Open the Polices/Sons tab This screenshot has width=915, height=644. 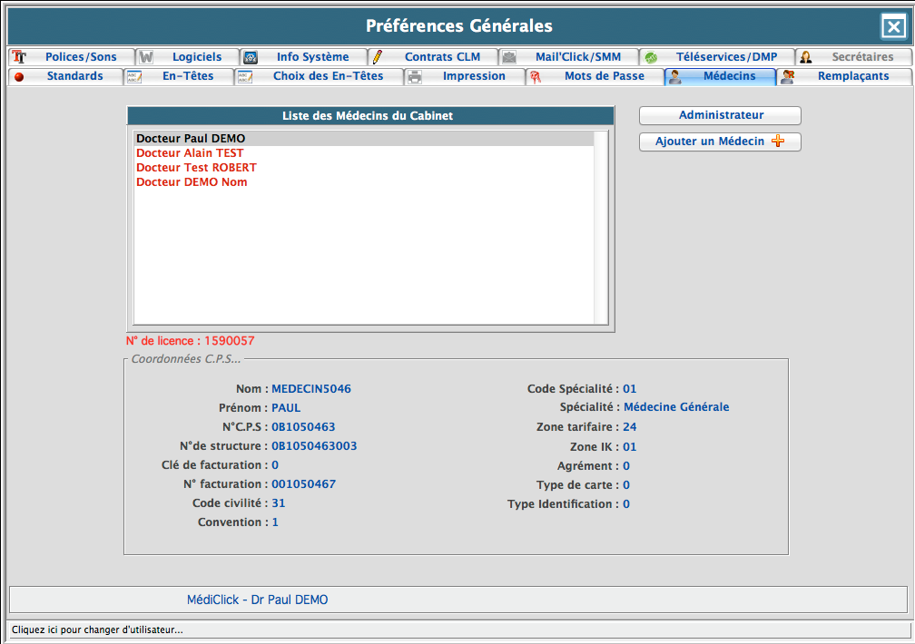point(80,57)
